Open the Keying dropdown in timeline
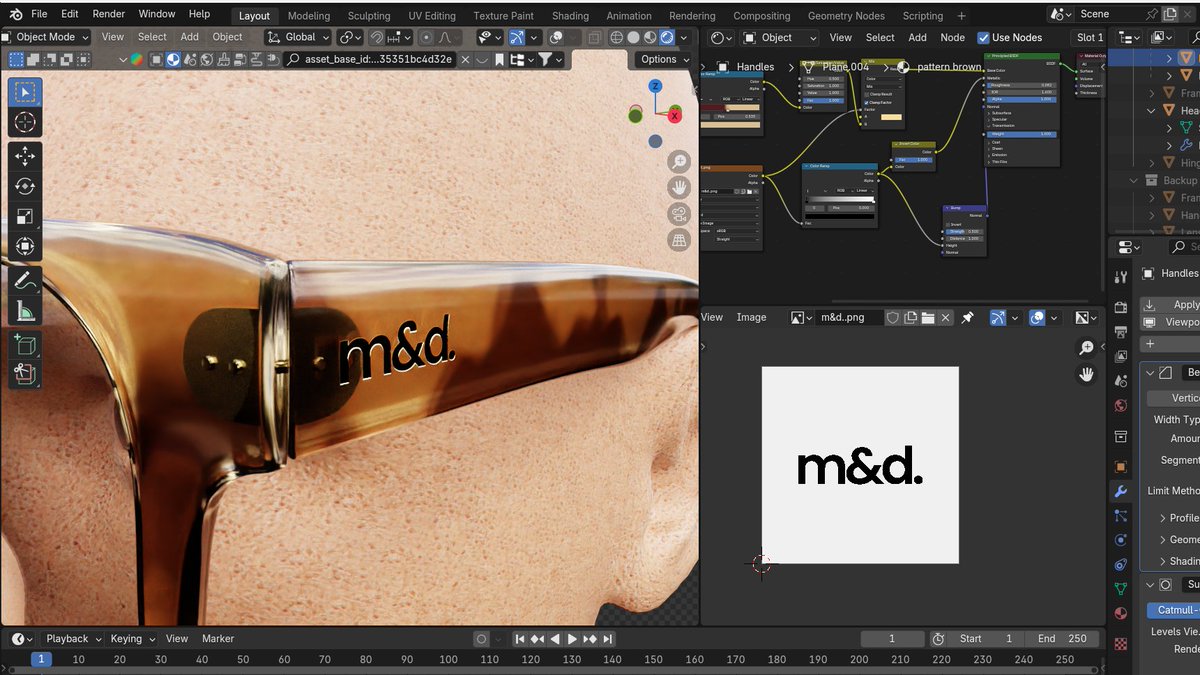The width and height of the screenshot is (1200, 675). click(133, 639)
